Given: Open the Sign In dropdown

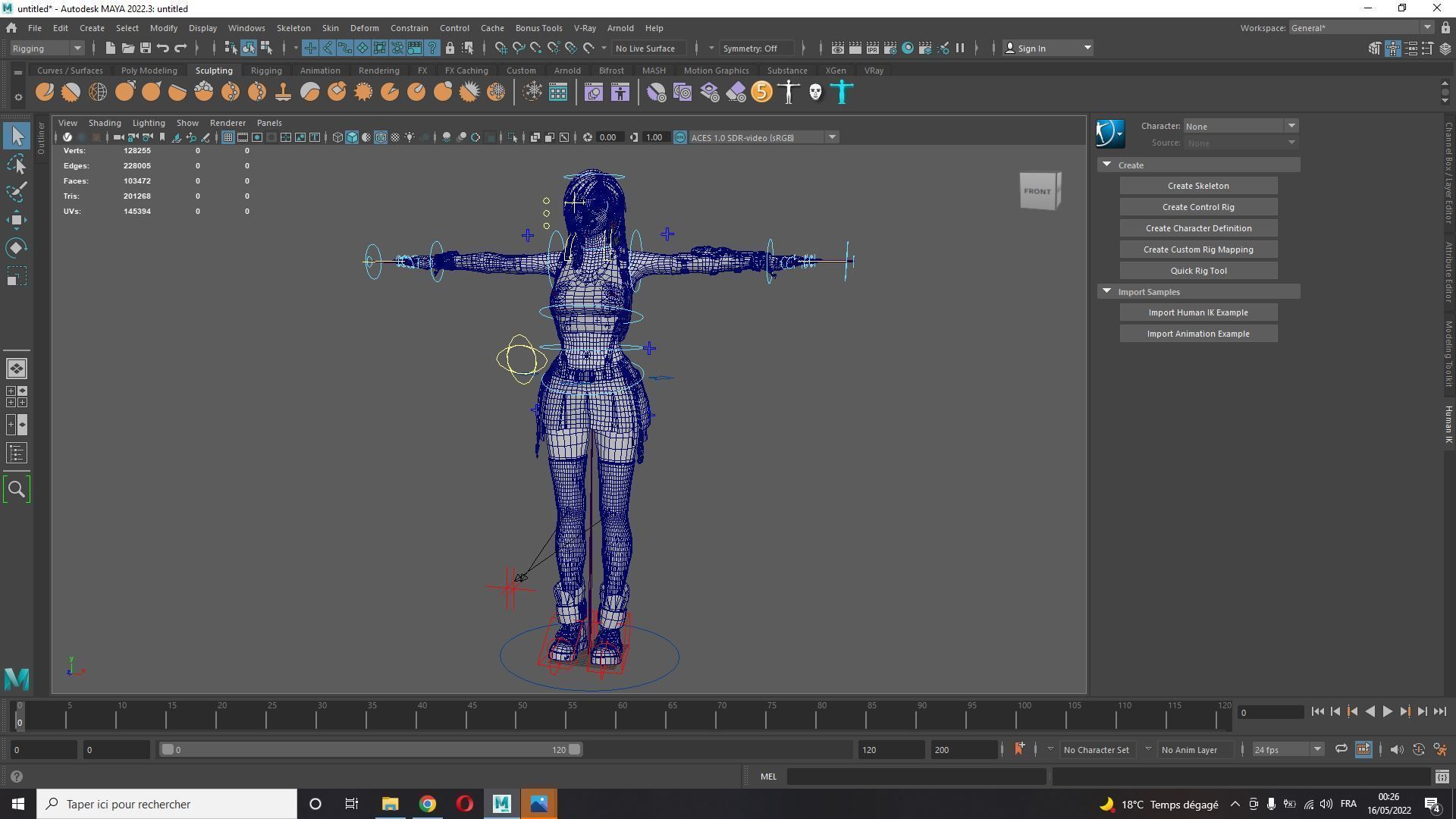Looking at the screenshot, I should coord(1047,48).
